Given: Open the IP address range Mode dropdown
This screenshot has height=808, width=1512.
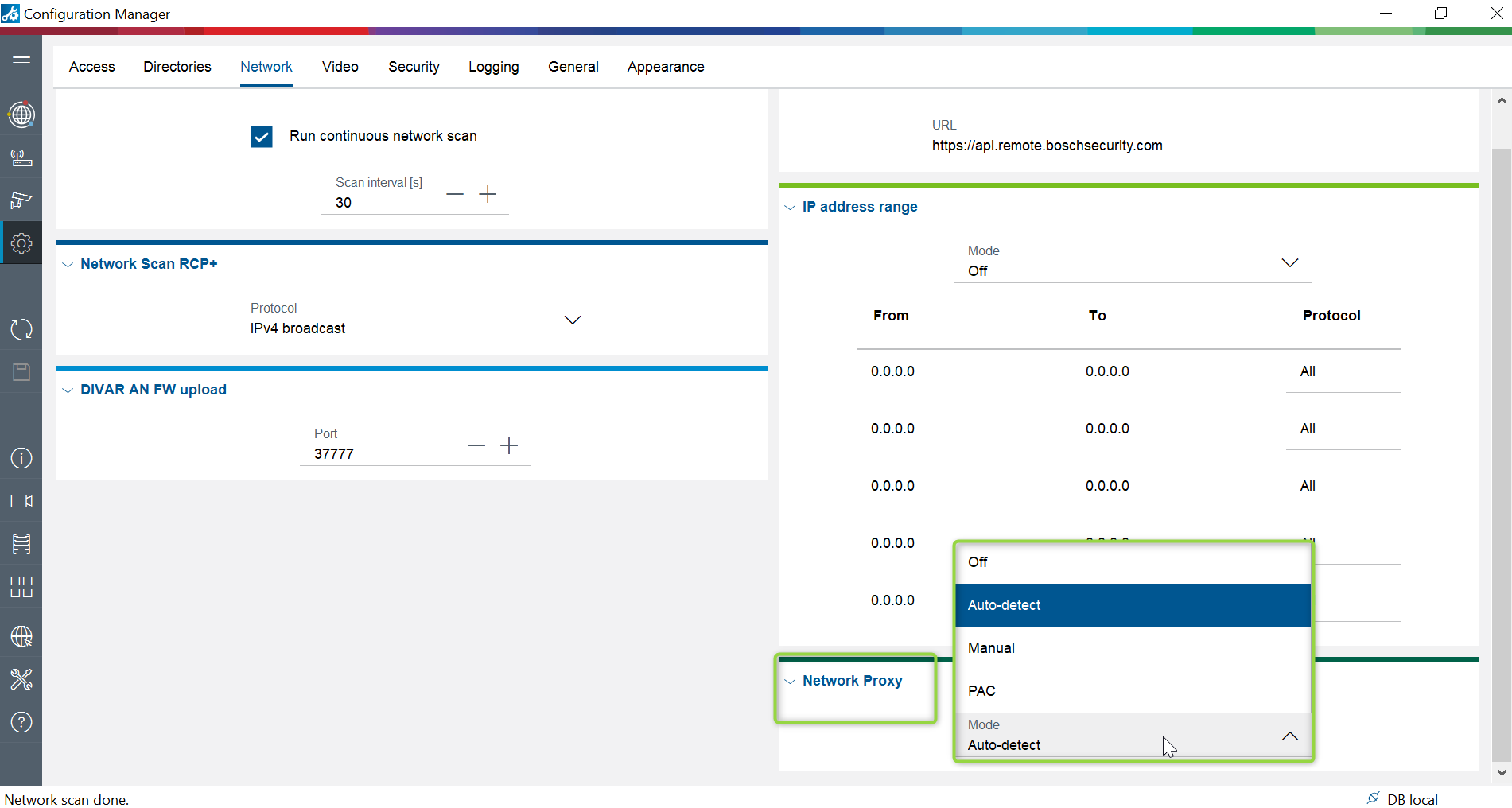Looking at the screenshot, I should [1133, 263].
